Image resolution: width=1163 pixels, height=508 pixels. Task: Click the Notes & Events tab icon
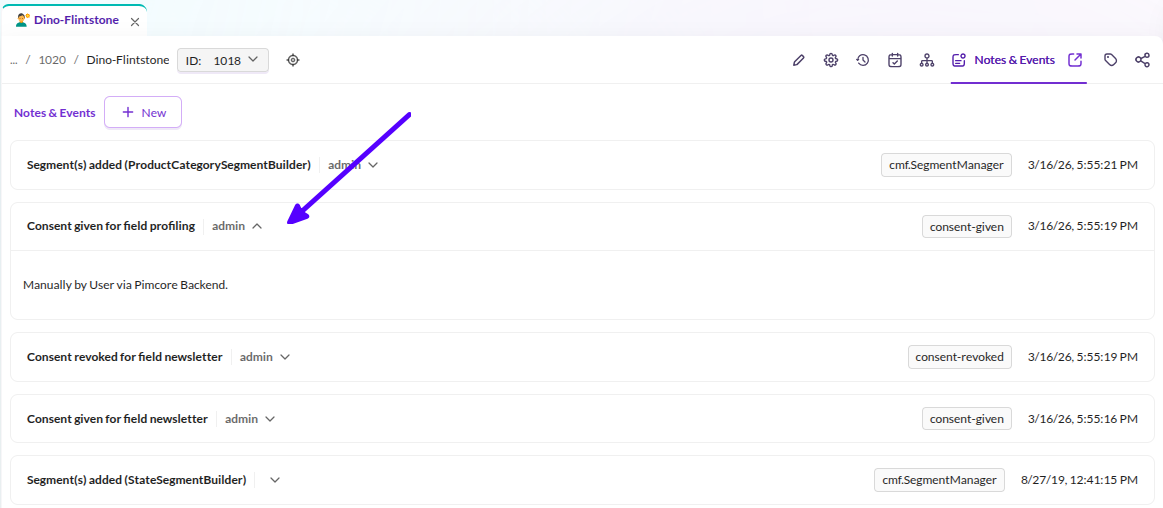(x=959, y=60)
